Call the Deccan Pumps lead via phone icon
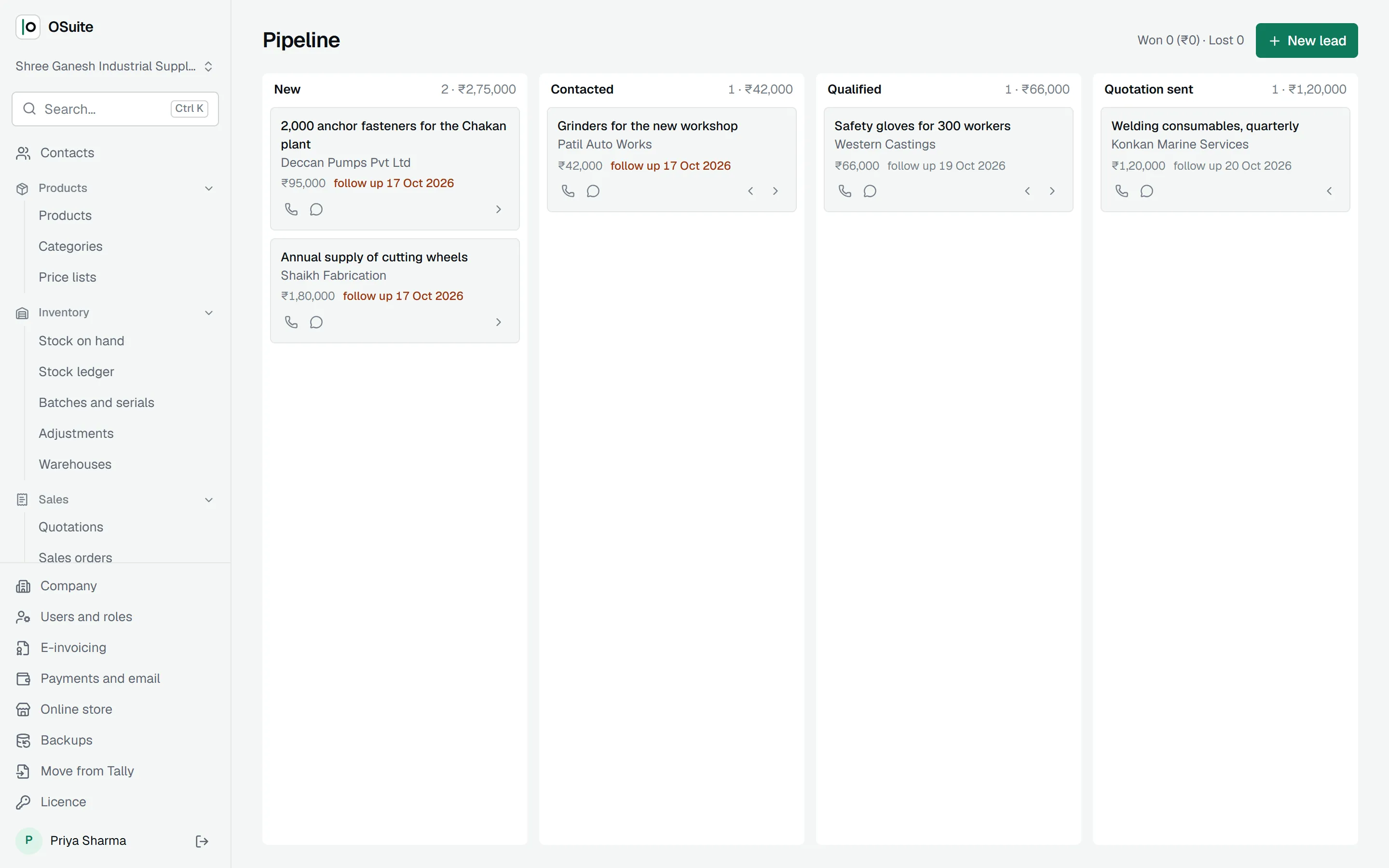 click(292, 209)
